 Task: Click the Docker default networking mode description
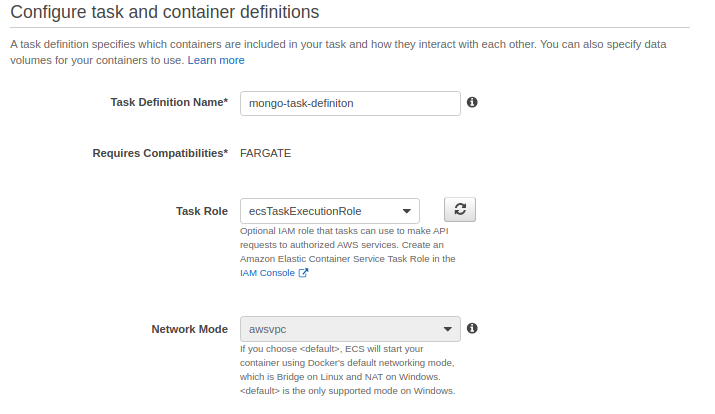(347, 370)
